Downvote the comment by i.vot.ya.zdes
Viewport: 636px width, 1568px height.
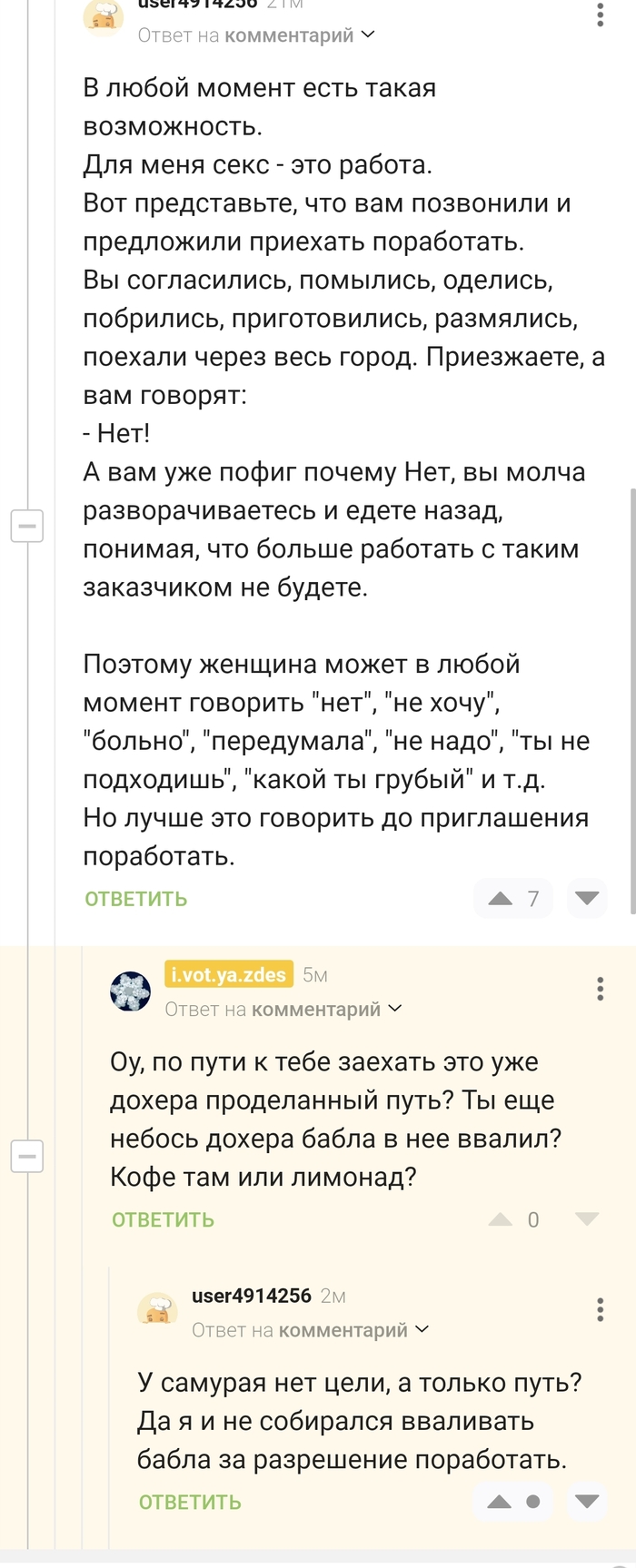coord(587,1219)
